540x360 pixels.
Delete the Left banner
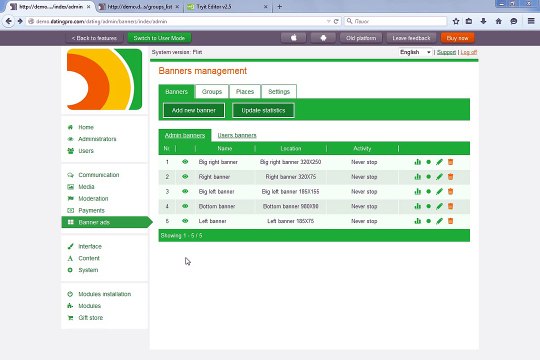click(x=450, y=221)
